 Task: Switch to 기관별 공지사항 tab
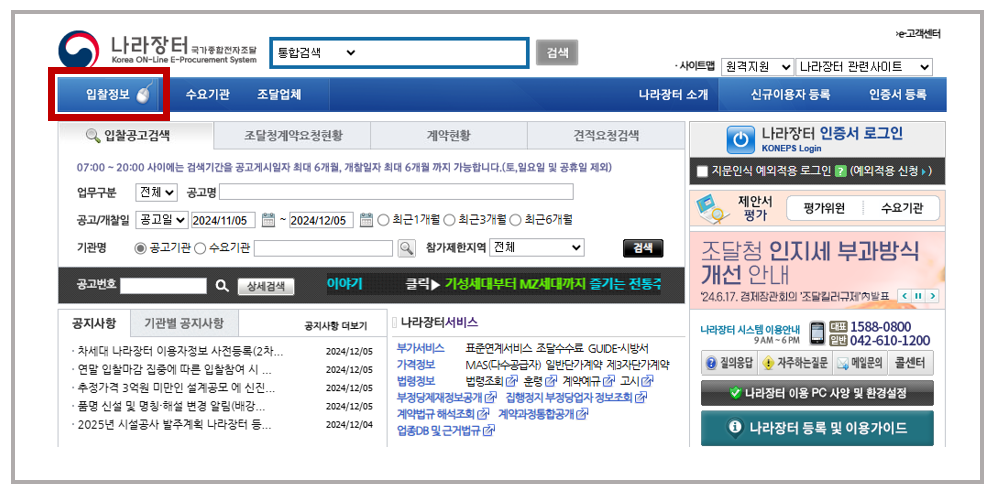184,323
